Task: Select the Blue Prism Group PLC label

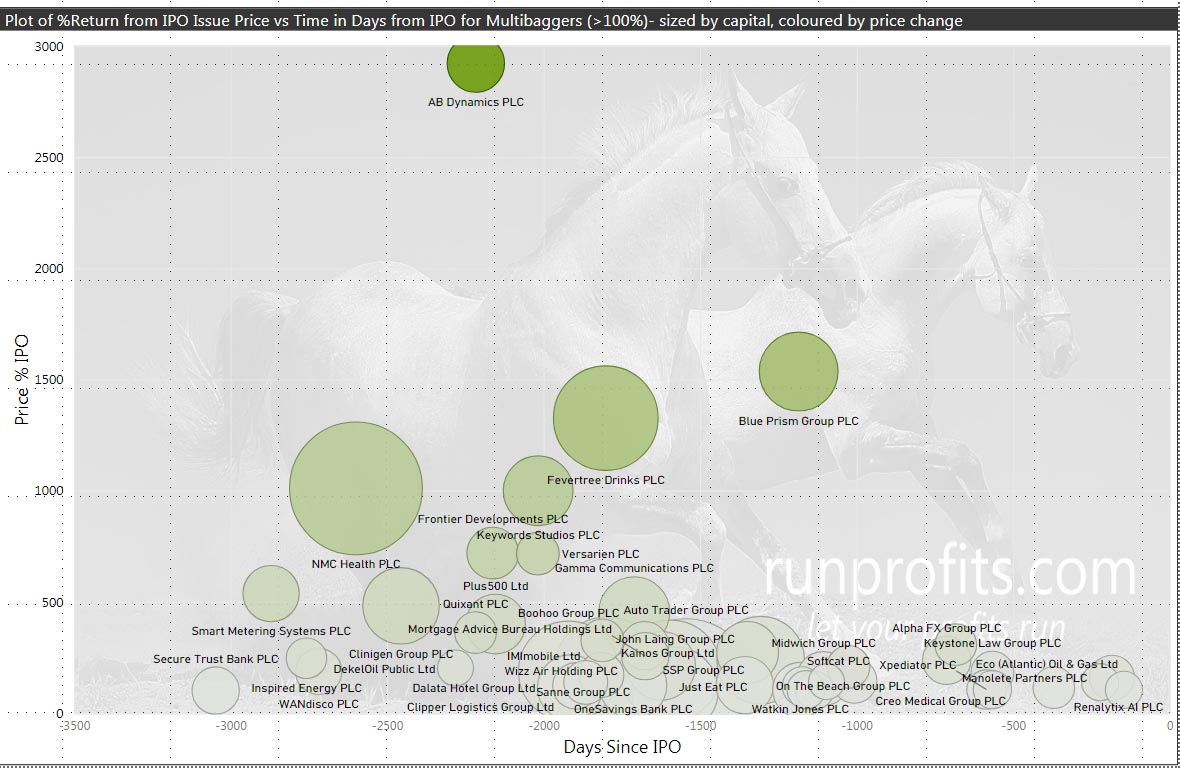Action: tap(798, 421)
